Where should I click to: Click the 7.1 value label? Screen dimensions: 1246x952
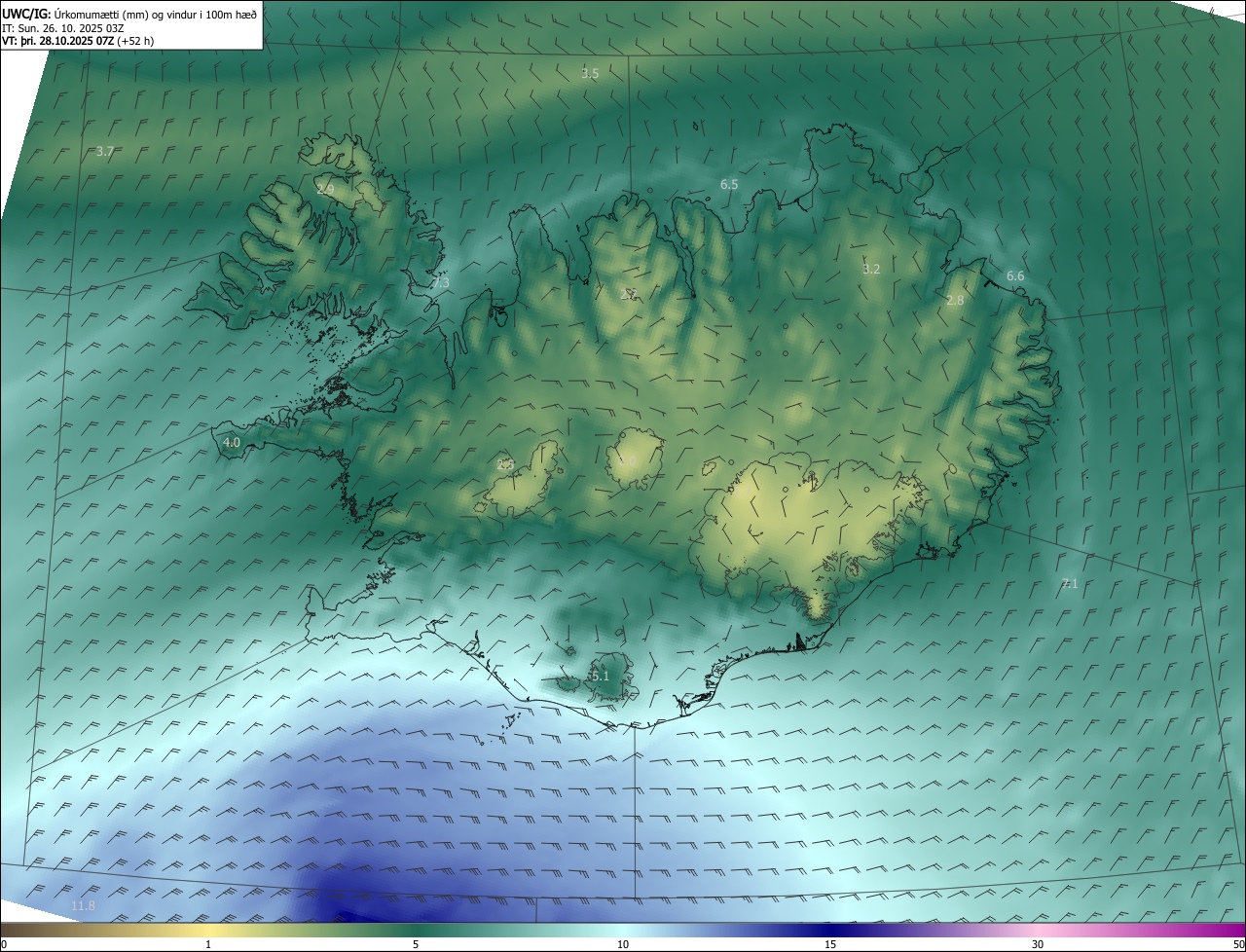1070,584
